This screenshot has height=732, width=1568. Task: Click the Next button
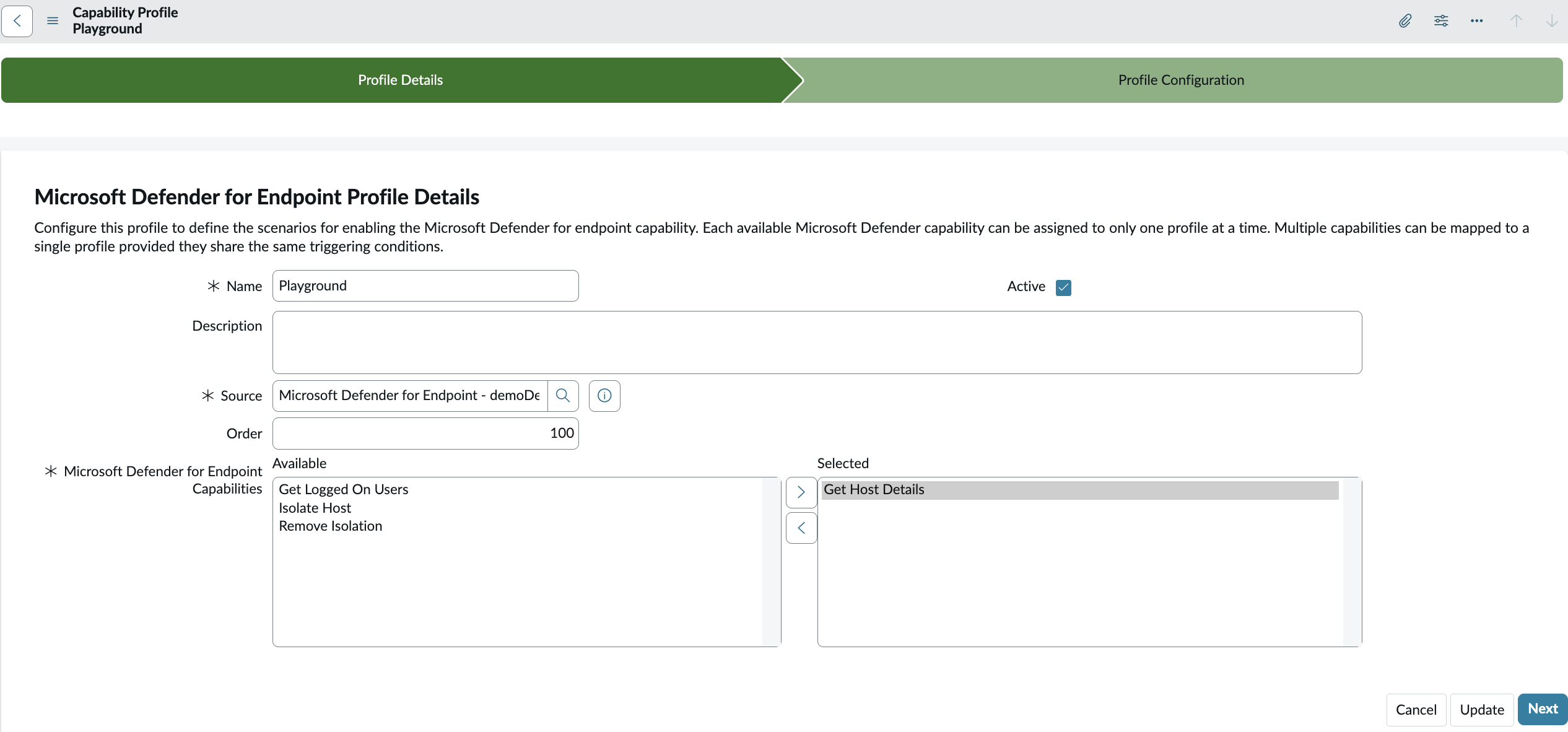(1543, 709)
